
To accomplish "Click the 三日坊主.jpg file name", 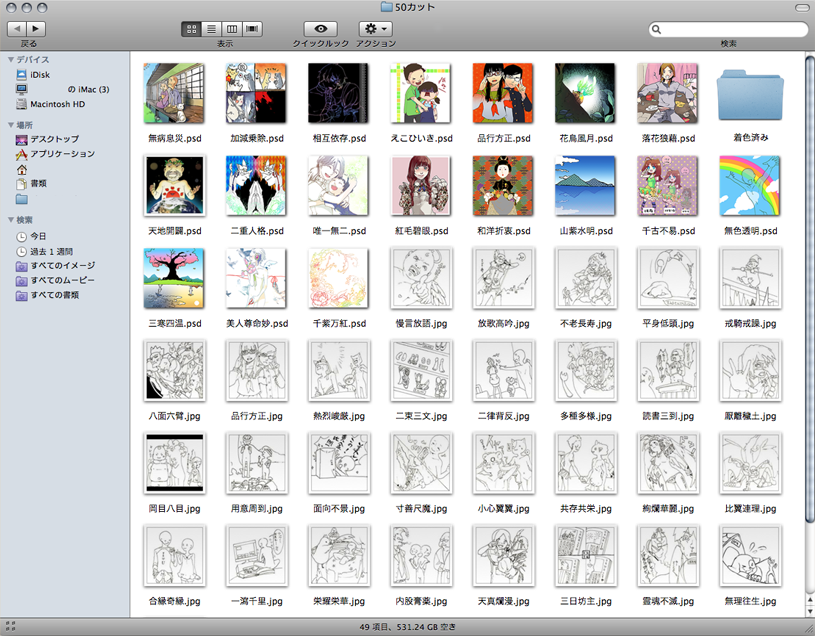I will click(586, 601).
